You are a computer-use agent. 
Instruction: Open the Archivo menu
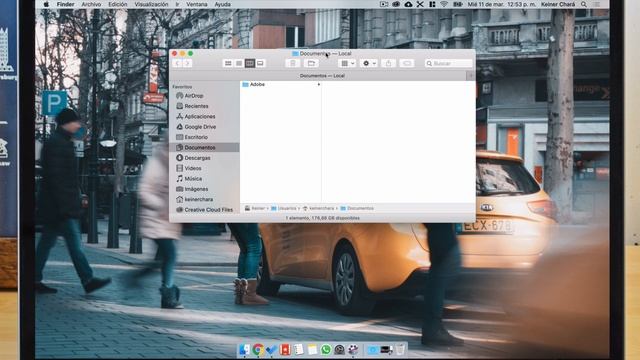(x=91, y=4)
